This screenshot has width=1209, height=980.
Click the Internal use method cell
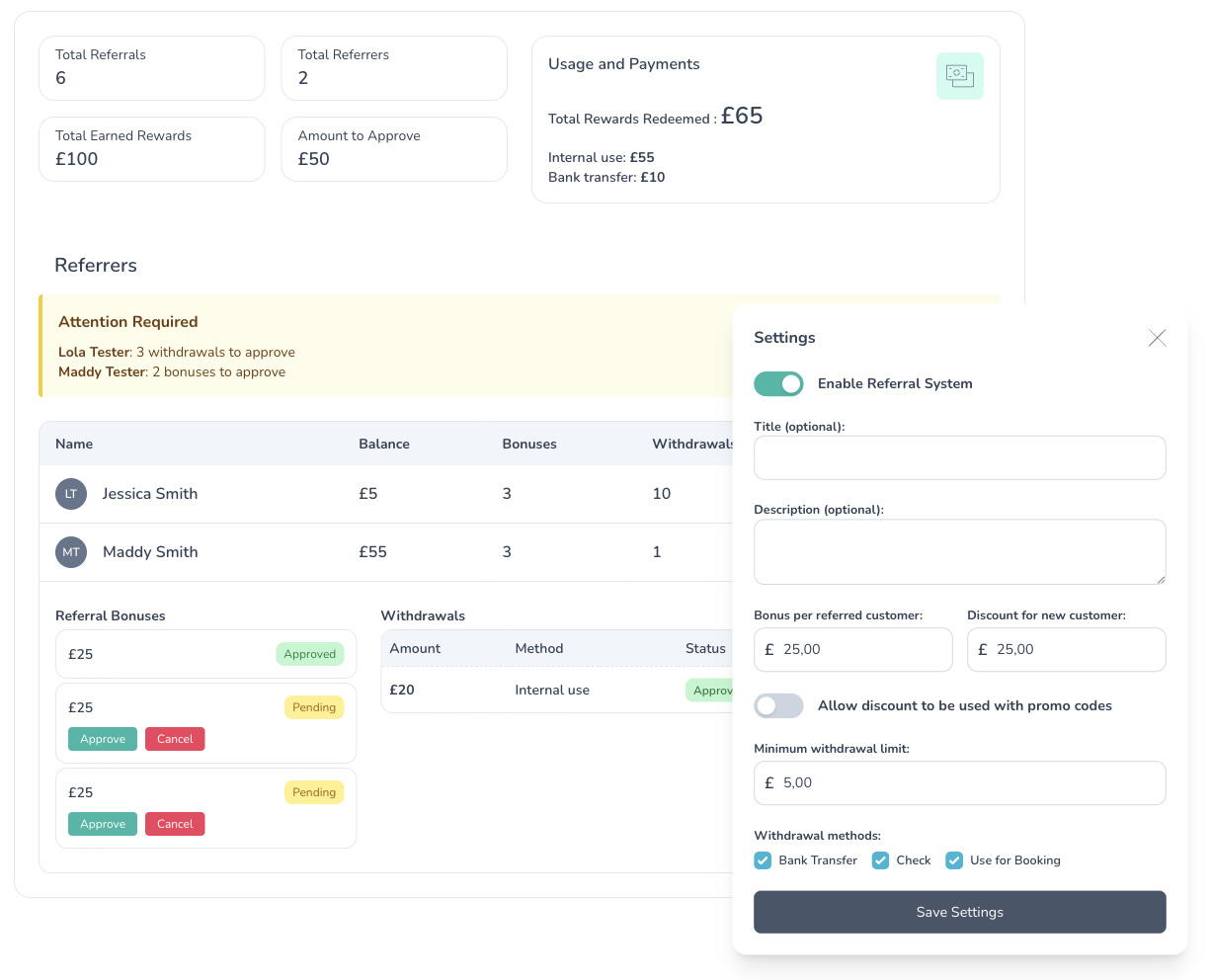click(552, 690)
